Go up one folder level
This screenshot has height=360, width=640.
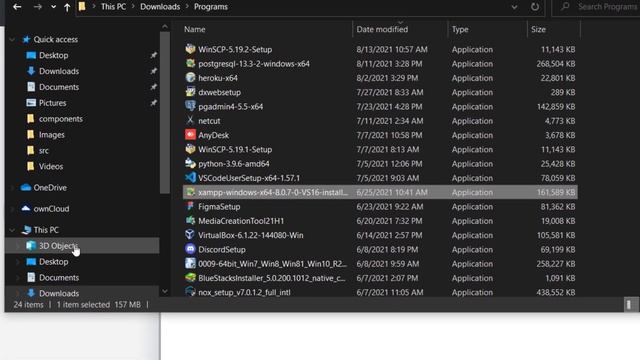[67, 7]
